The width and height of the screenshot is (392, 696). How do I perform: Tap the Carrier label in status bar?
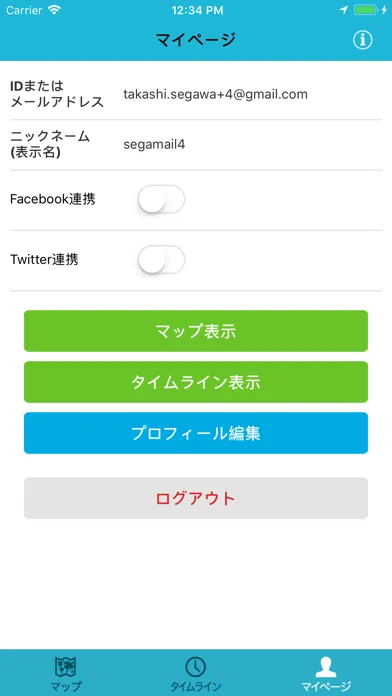[x=24, y=10]
